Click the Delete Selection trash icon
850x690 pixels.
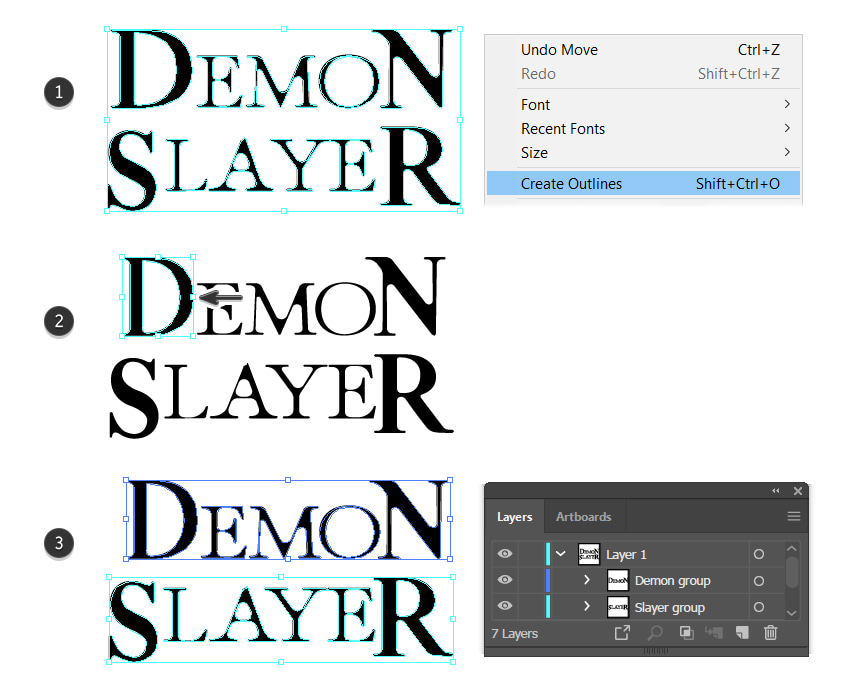(770, 633)
